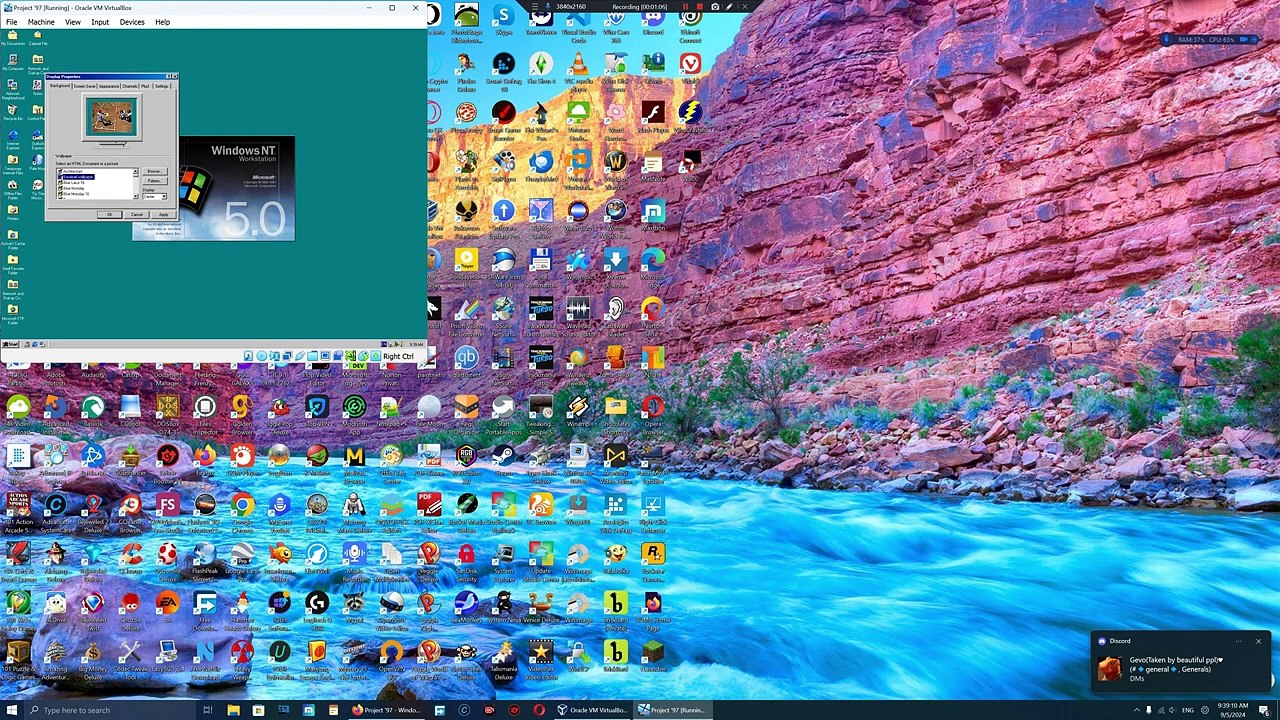Open the taskbar clock showing 9:39 AM
Image resolution: width=1280 pixels, height=720 pixels.
1232,710
